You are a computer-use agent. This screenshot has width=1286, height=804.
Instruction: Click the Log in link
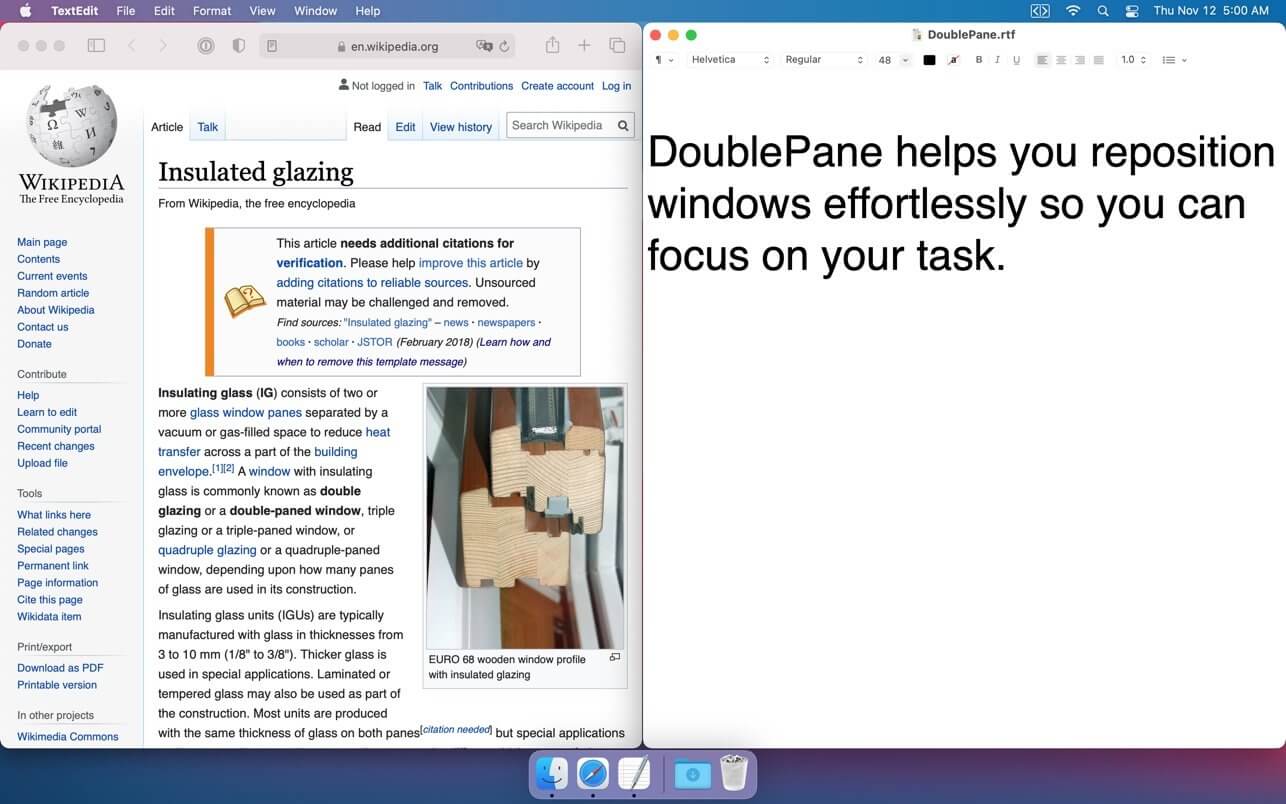click(616, 86)
